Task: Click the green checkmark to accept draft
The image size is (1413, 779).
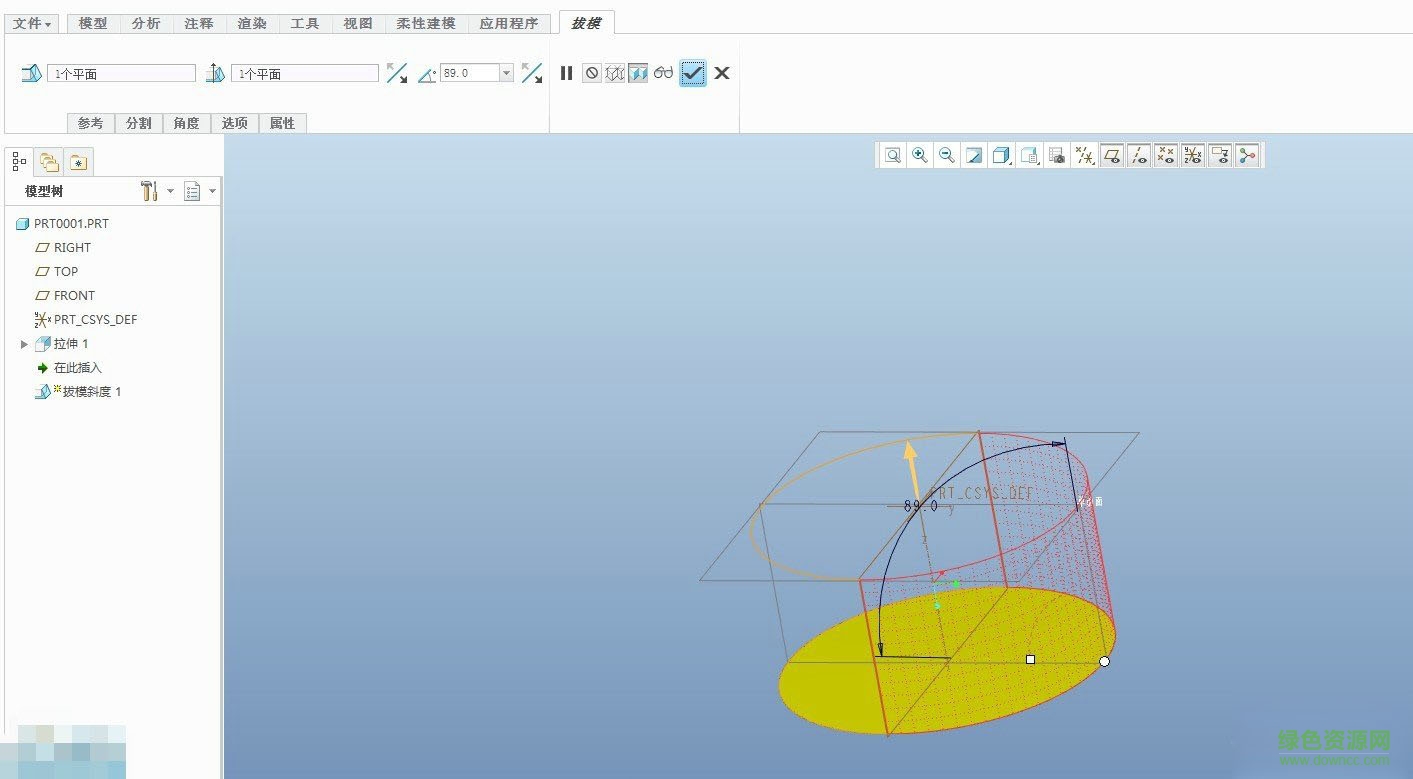Action: tap(693, 73)
